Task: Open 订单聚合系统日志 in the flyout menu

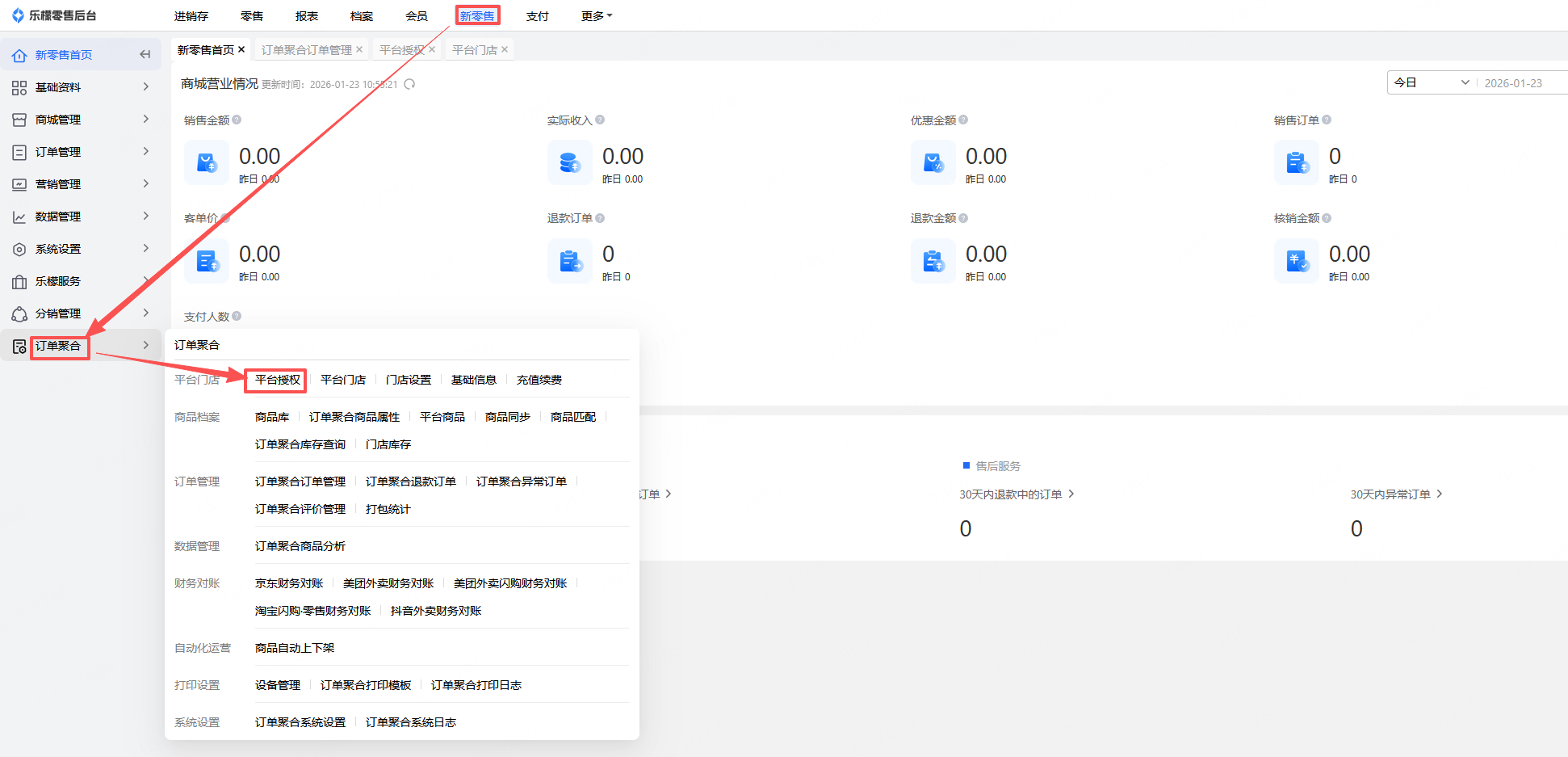Action: [x=411, y=722]
